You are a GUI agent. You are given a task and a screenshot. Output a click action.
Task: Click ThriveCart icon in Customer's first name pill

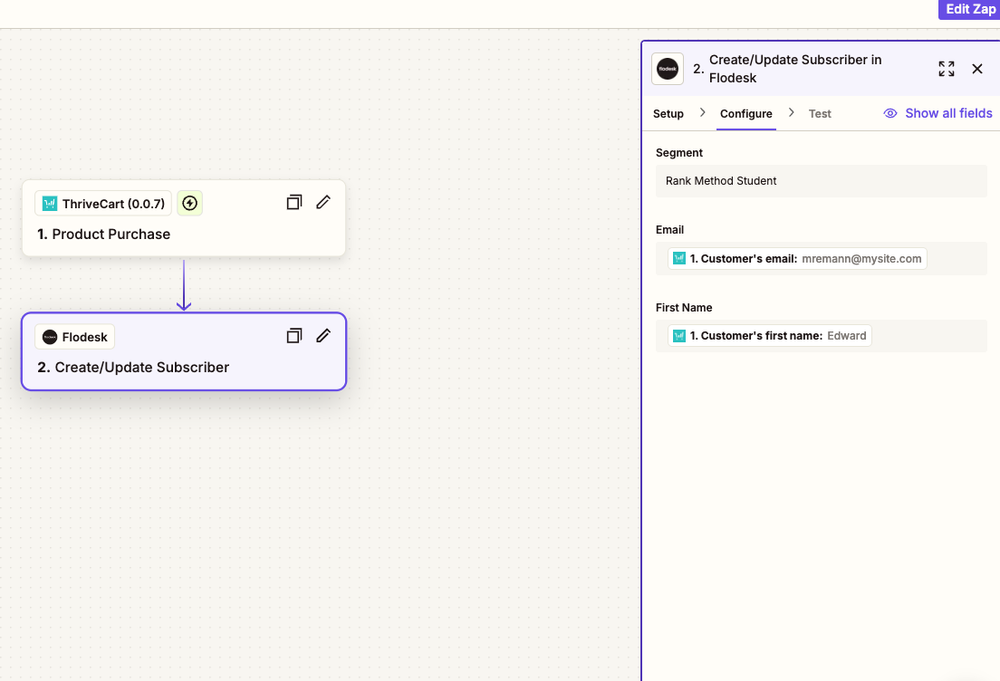(x=679, y=335)
